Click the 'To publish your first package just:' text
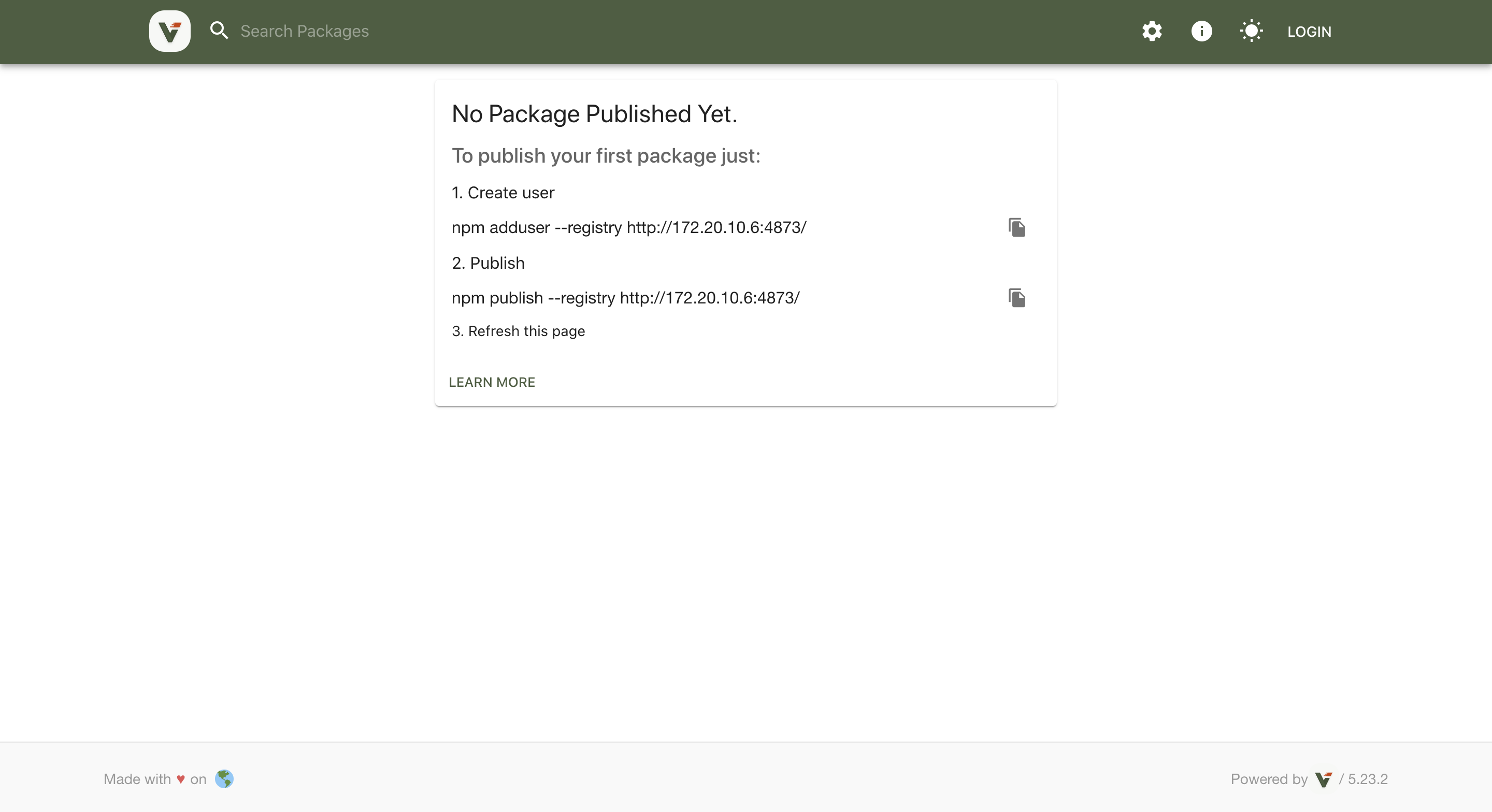The height and width of the screenshot is (812, 1492). tap(606, 156)
